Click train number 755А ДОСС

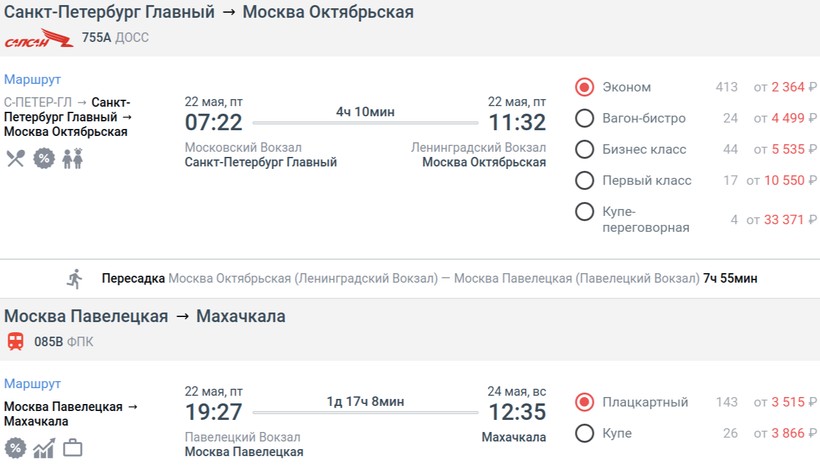pos(115,38)
